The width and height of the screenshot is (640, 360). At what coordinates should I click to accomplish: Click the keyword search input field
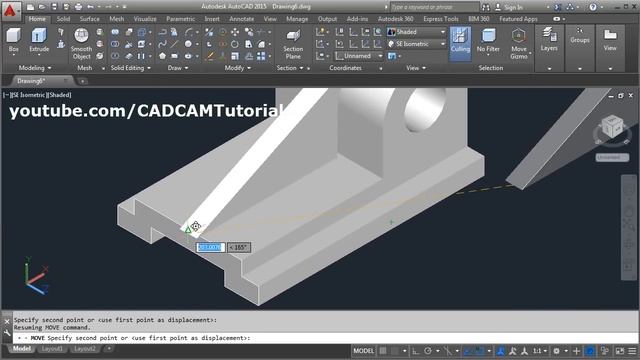[x=434, y=7]
